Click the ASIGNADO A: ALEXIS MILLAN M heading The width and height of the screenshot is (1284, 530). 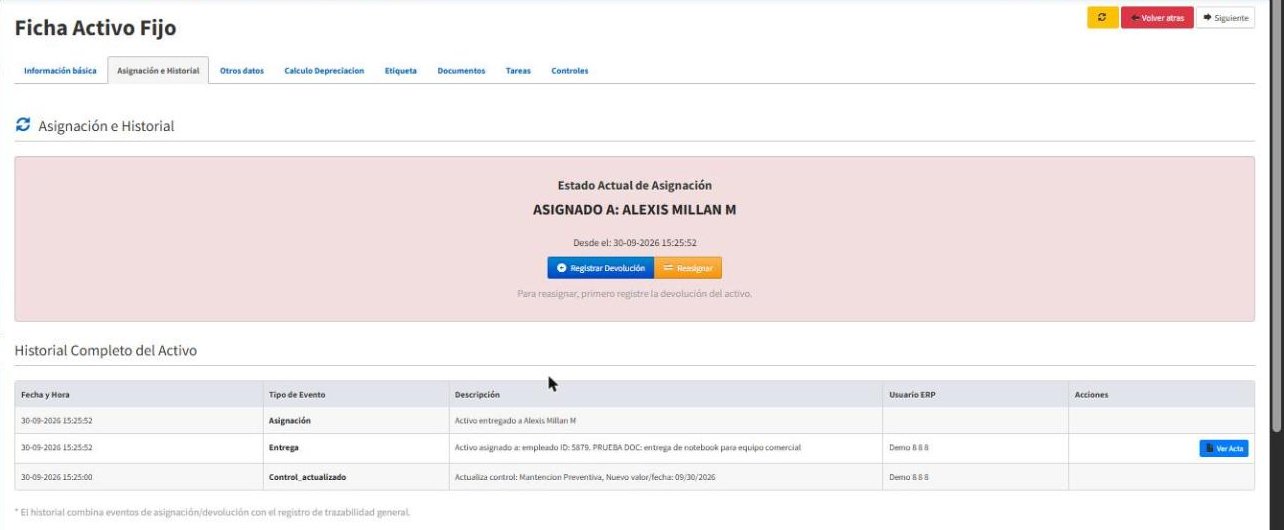(635, 210)
